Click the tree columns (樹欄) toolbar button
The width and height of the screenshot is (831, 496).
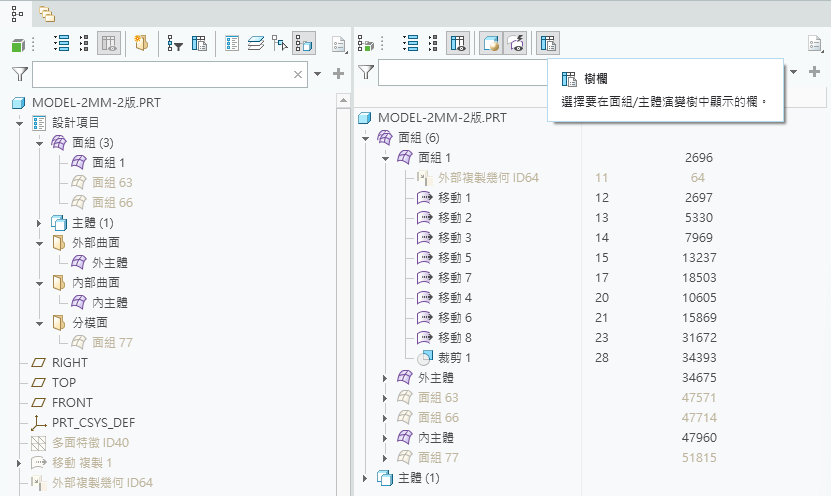pos(548,43)
